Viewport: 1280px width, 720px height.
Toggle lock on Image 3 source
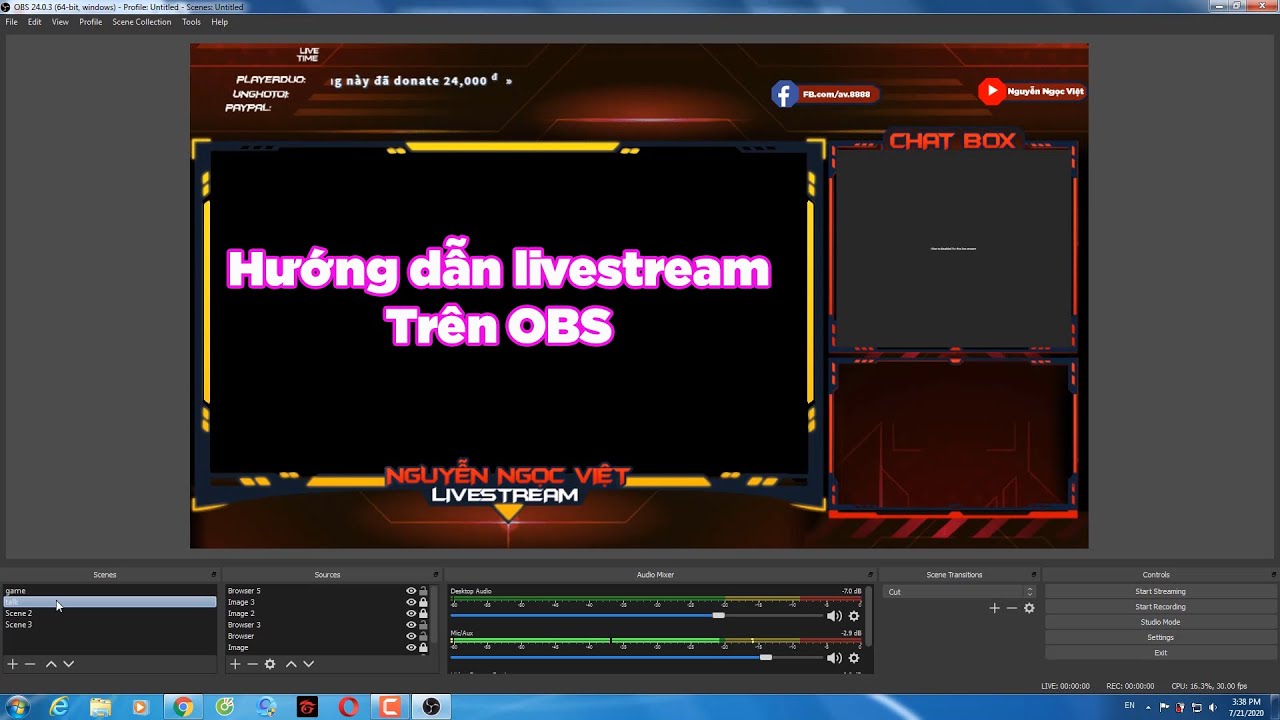point(424,602)
